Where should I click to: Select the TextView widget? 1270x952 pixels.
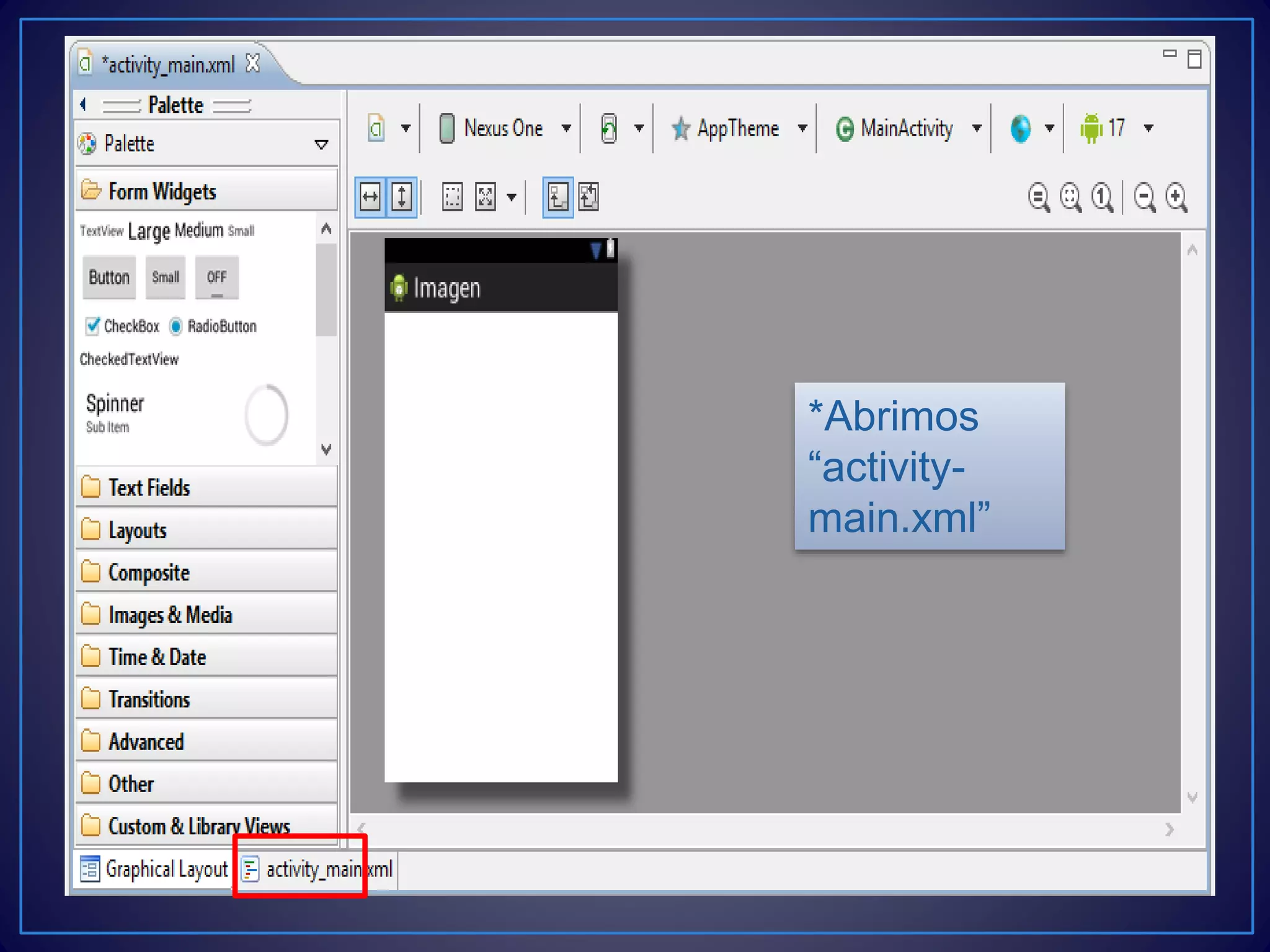[101, 231]
